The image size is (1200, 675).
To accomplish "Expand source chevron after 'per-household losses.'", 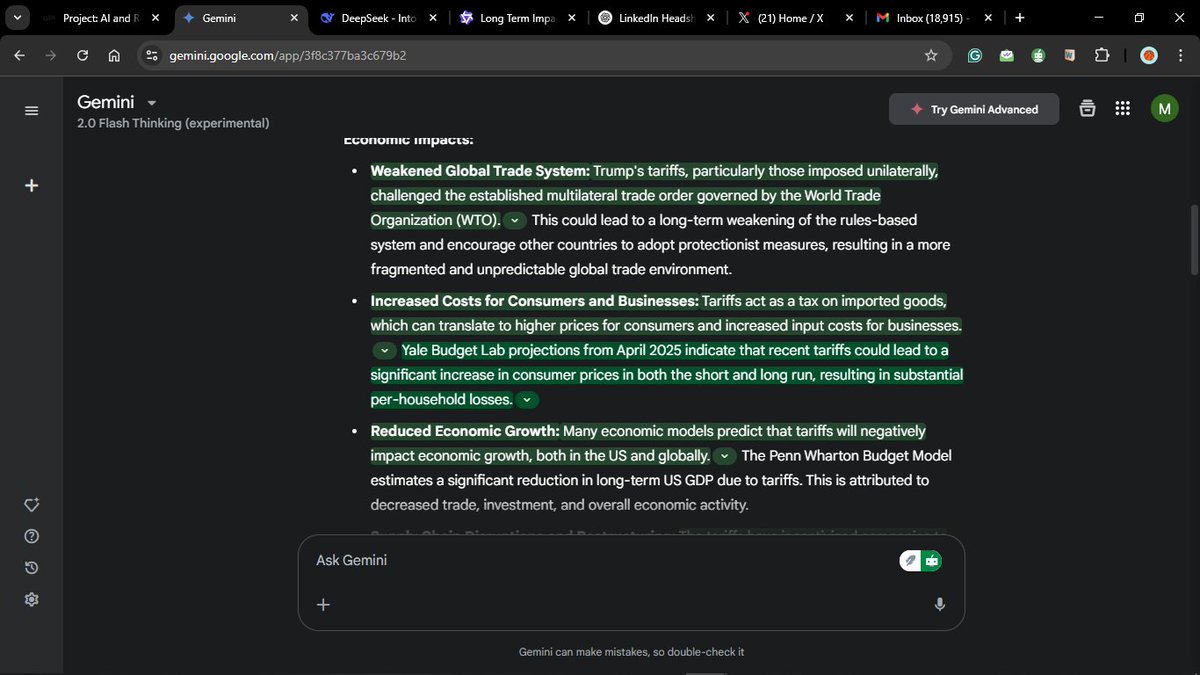I will tap(527, 400).
